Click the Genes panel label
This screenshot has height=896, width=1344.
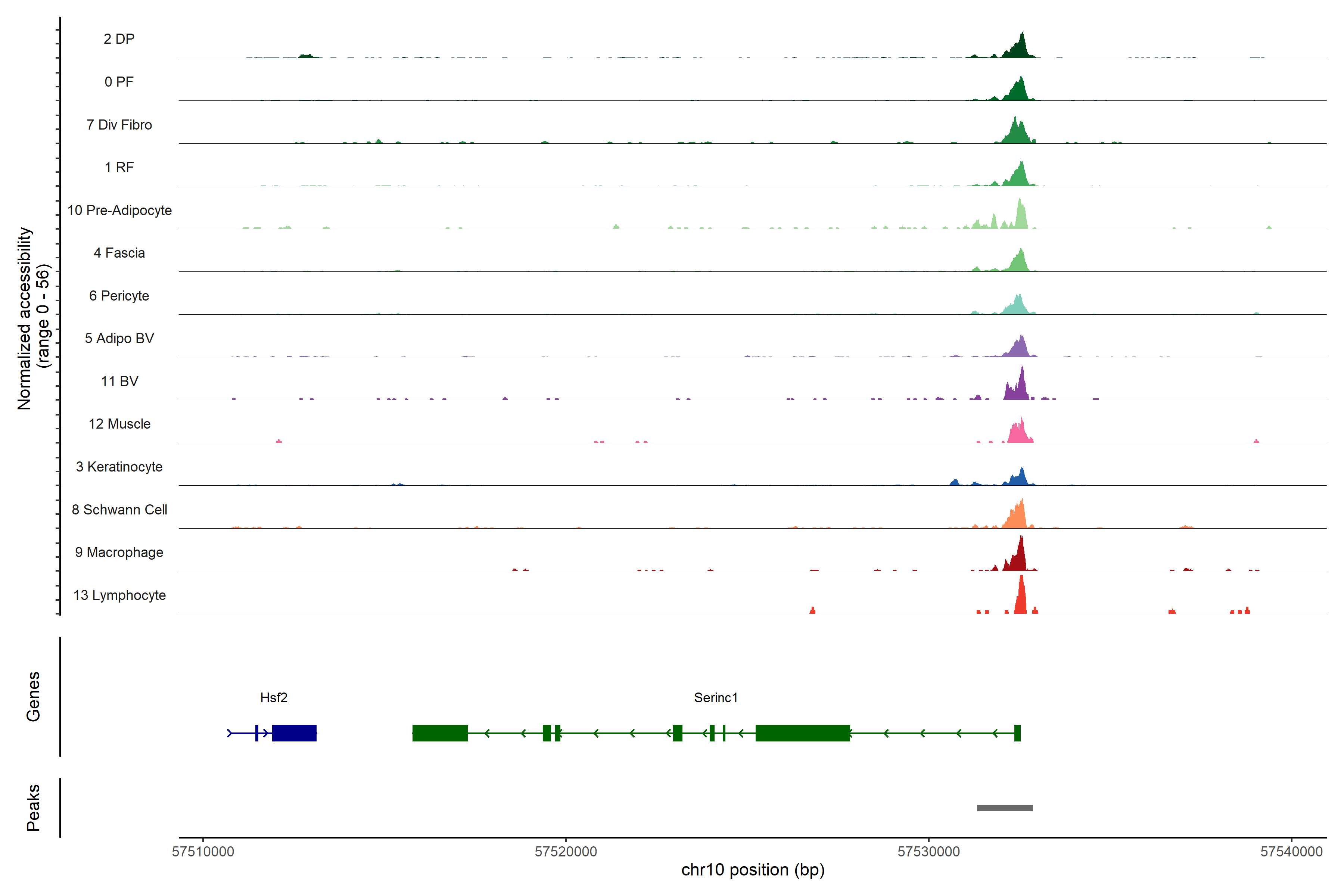click(33, 697)
